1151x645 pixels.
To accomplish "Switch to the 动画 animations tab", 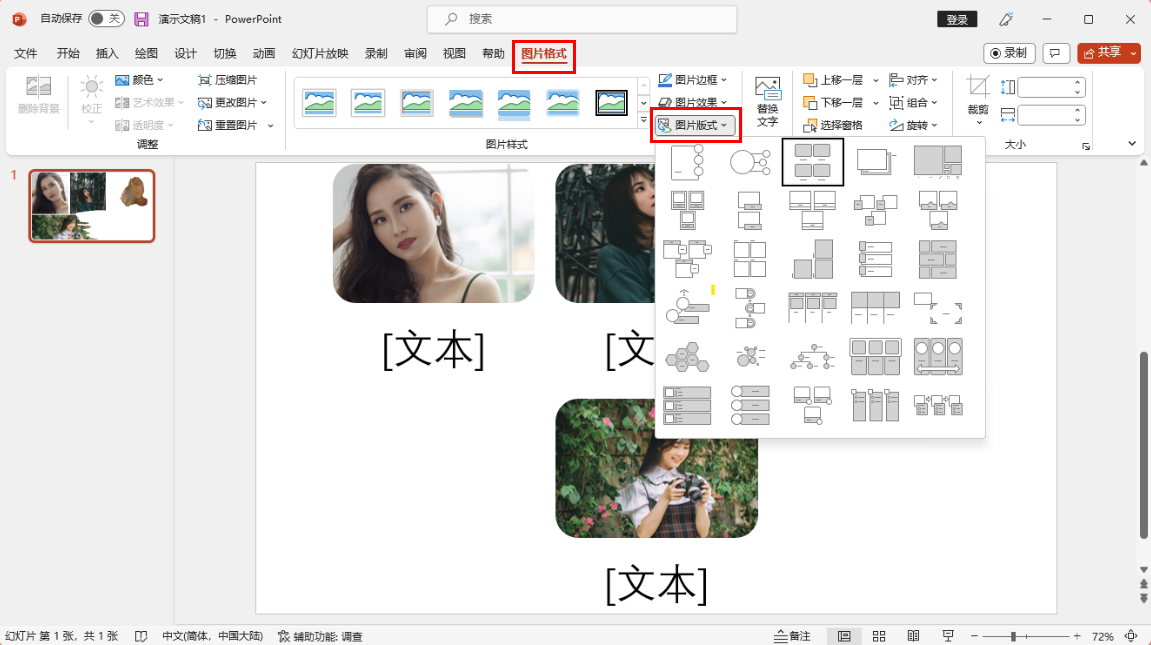I will click(264, 54).
